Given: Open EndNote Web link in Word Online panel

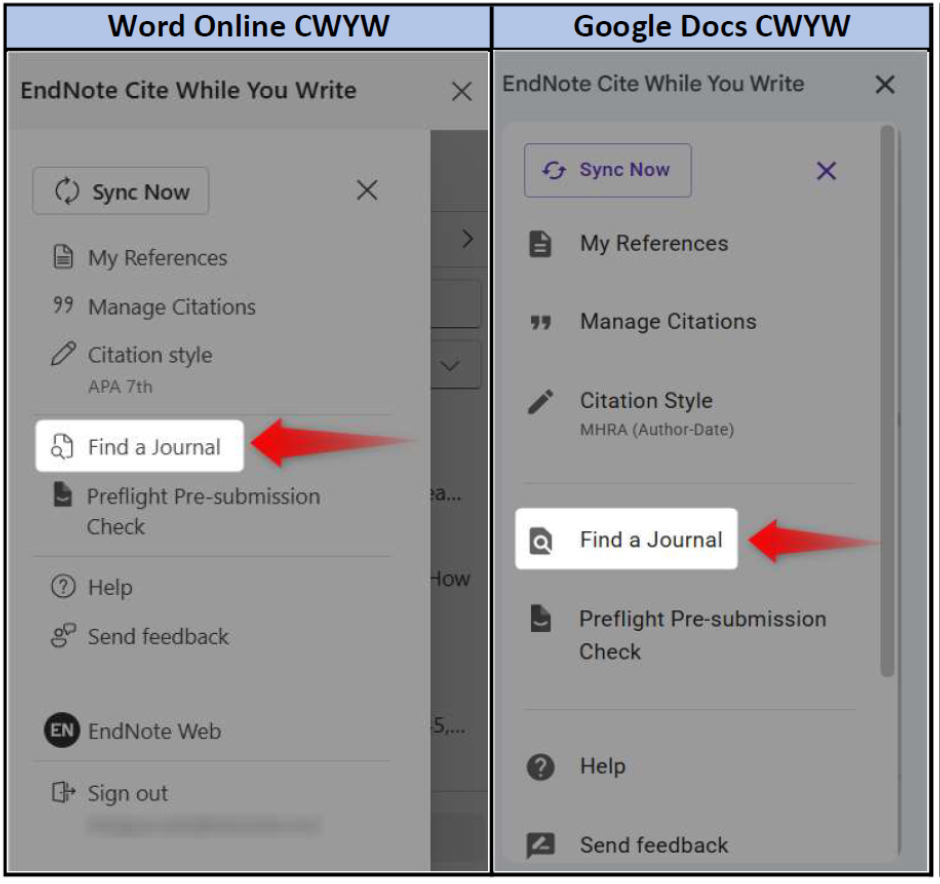Looking at the screenshot, I should [154, 731].
